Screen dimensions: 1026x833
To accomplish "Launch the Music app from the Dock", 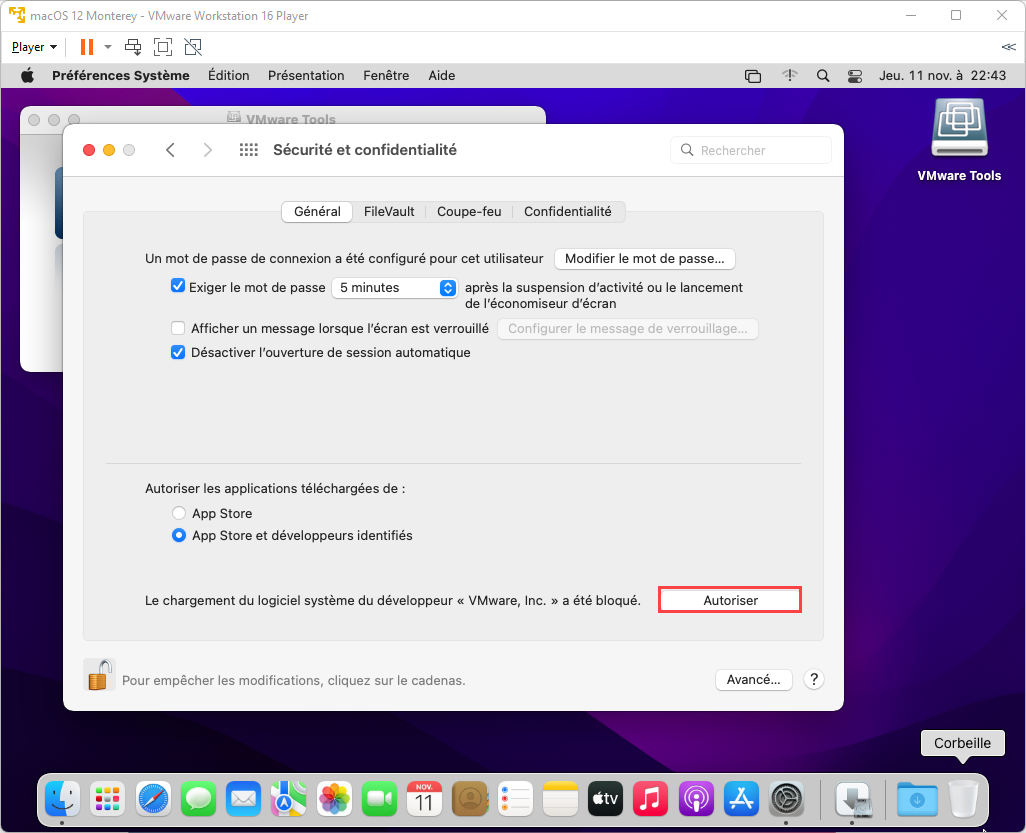I will click(651, 798).
